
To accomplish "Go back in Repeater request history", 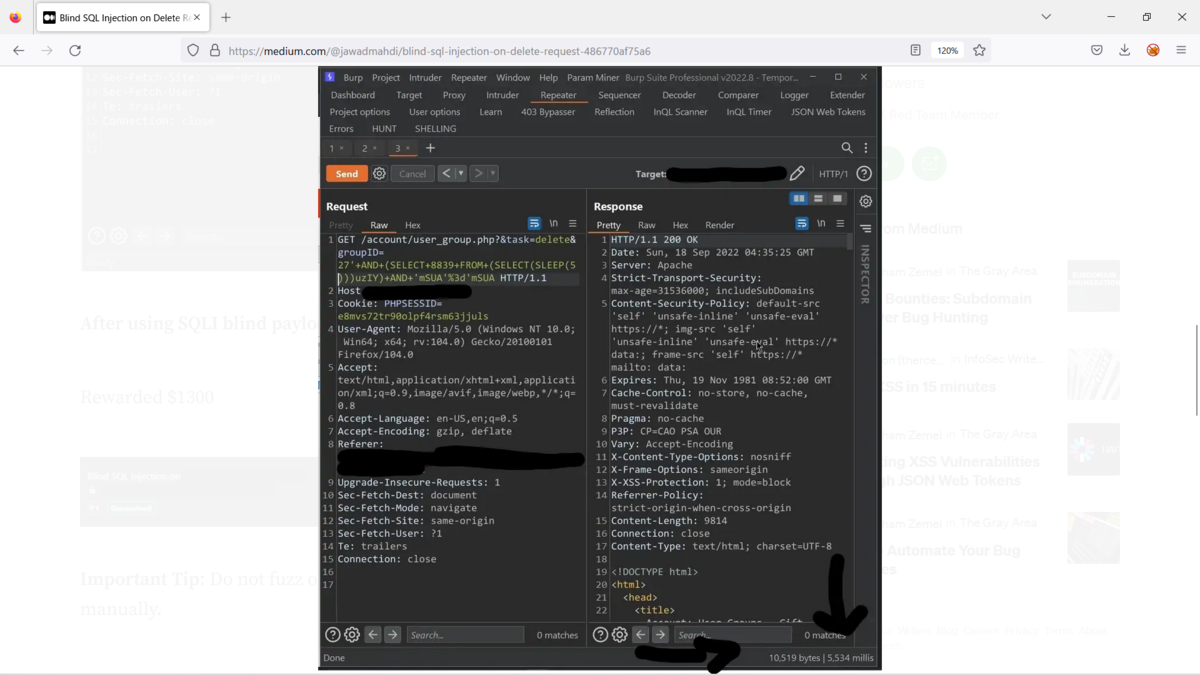I will pos(446,173).
